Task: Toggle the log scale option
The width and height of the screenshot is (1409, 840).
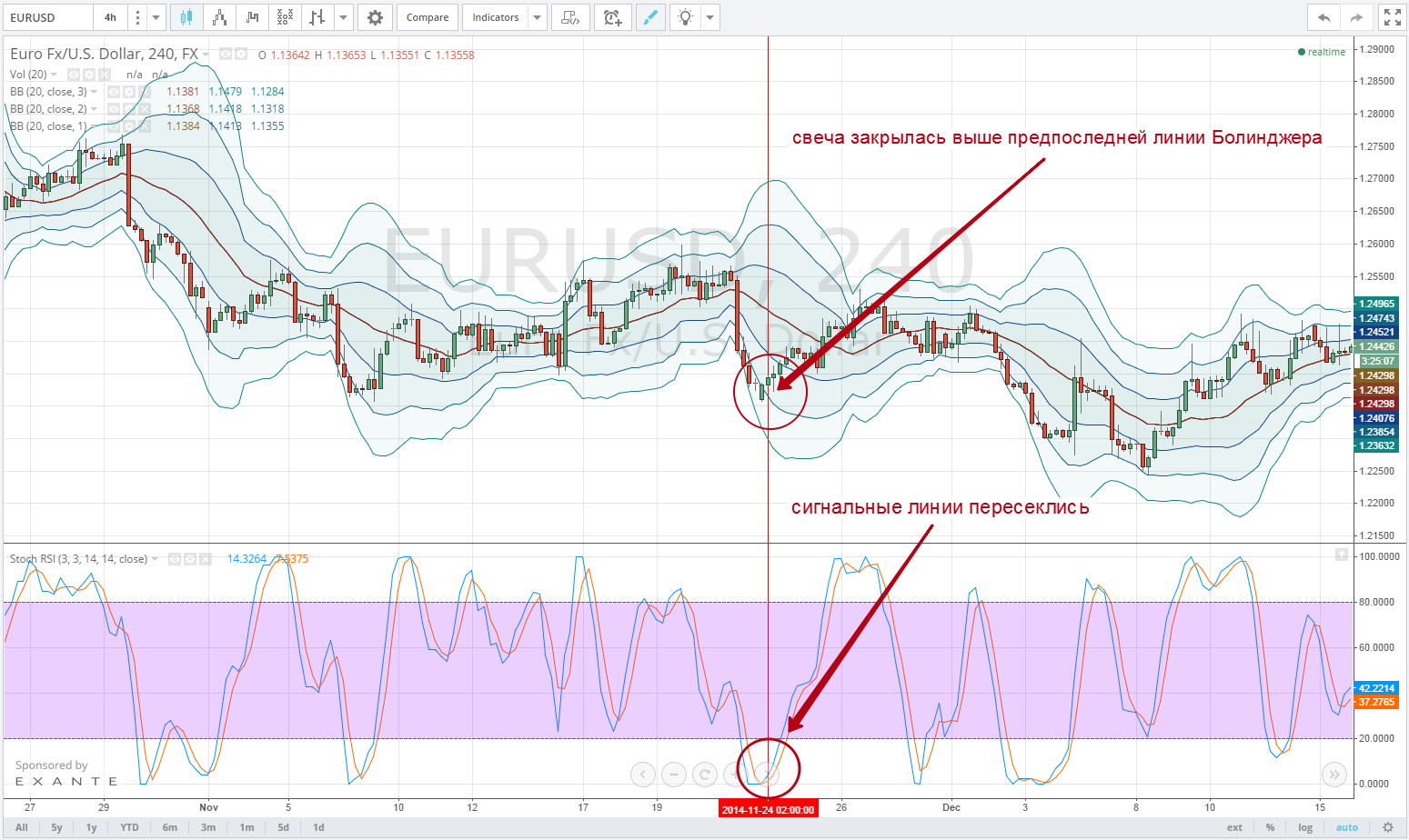Action: (1305, 827)
